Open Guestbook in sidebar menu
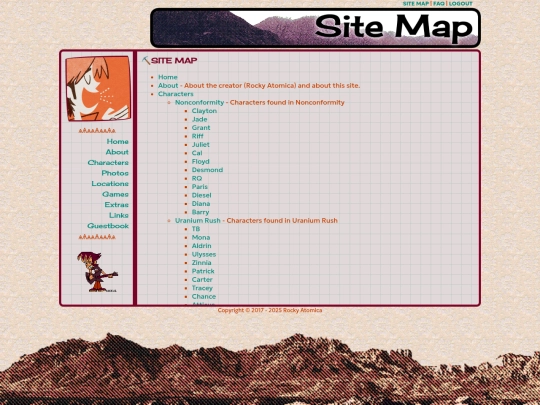This screenshot has height=405, width=540. (x=108, y=226)
